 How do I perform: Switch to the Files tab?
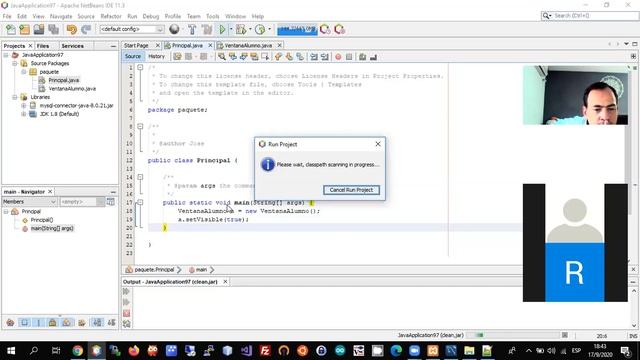[x=43, y=46]
